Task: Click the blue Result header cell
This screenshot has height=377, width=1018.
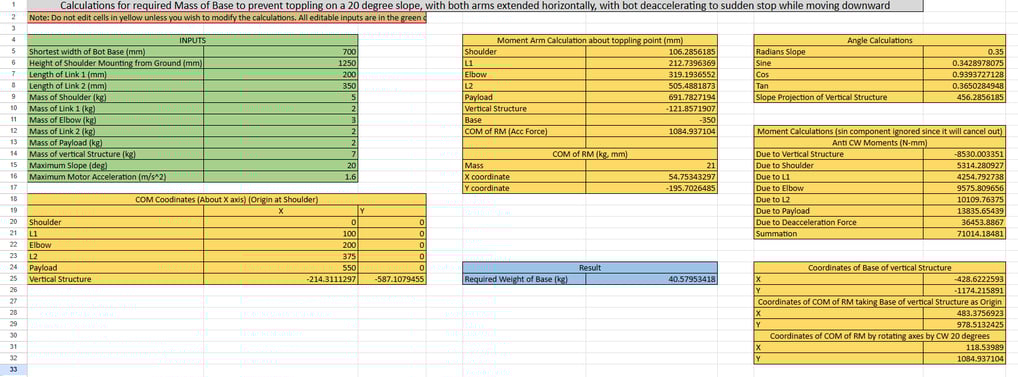Action: point(590,267)
